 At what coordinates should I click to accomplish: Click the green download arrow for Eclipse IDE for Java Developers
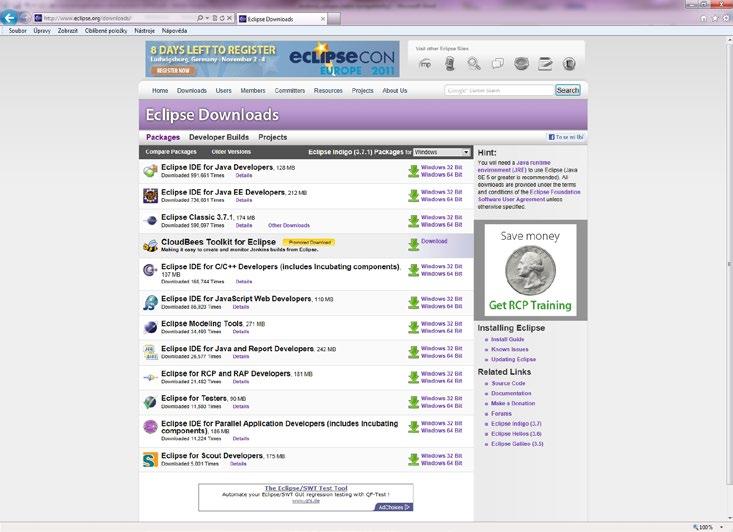tap(413, 171)
